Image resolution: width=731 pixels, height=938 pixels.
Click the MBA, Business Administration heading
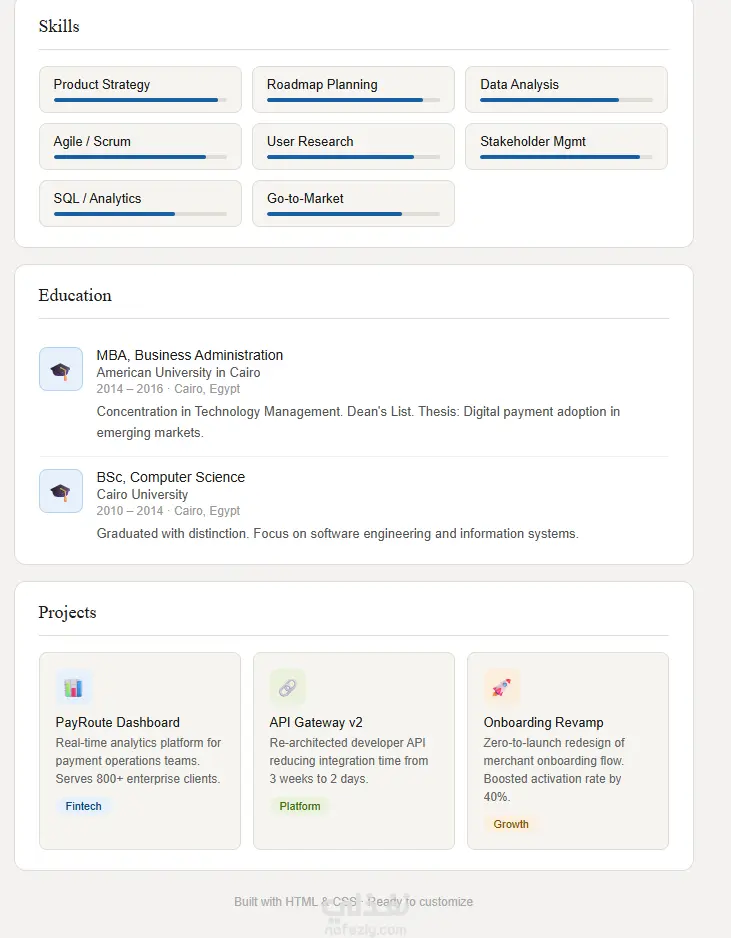pyautogui.click(x=190, y=355)
